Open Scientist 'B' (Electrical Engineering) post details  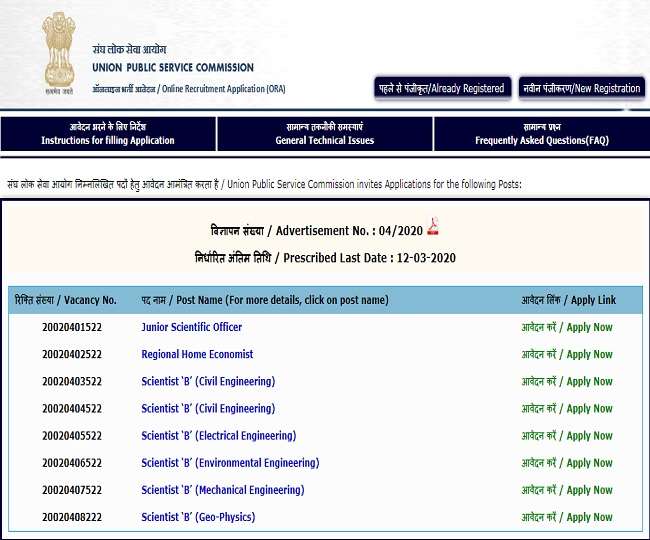(219, 436)
